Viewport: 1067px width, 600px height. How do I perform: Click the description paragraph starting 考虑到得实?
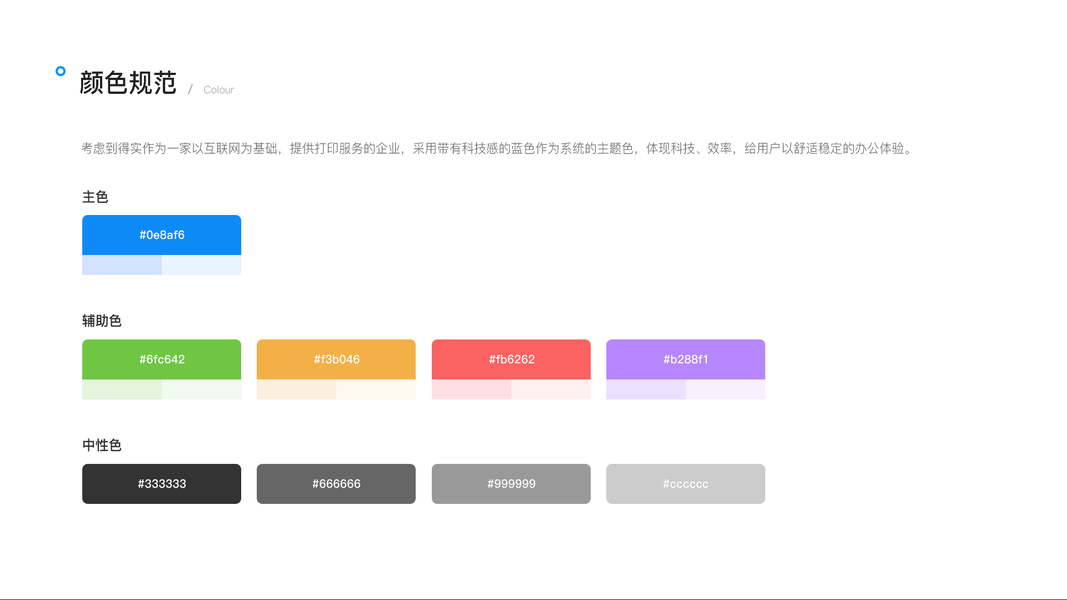pos(497,148)
